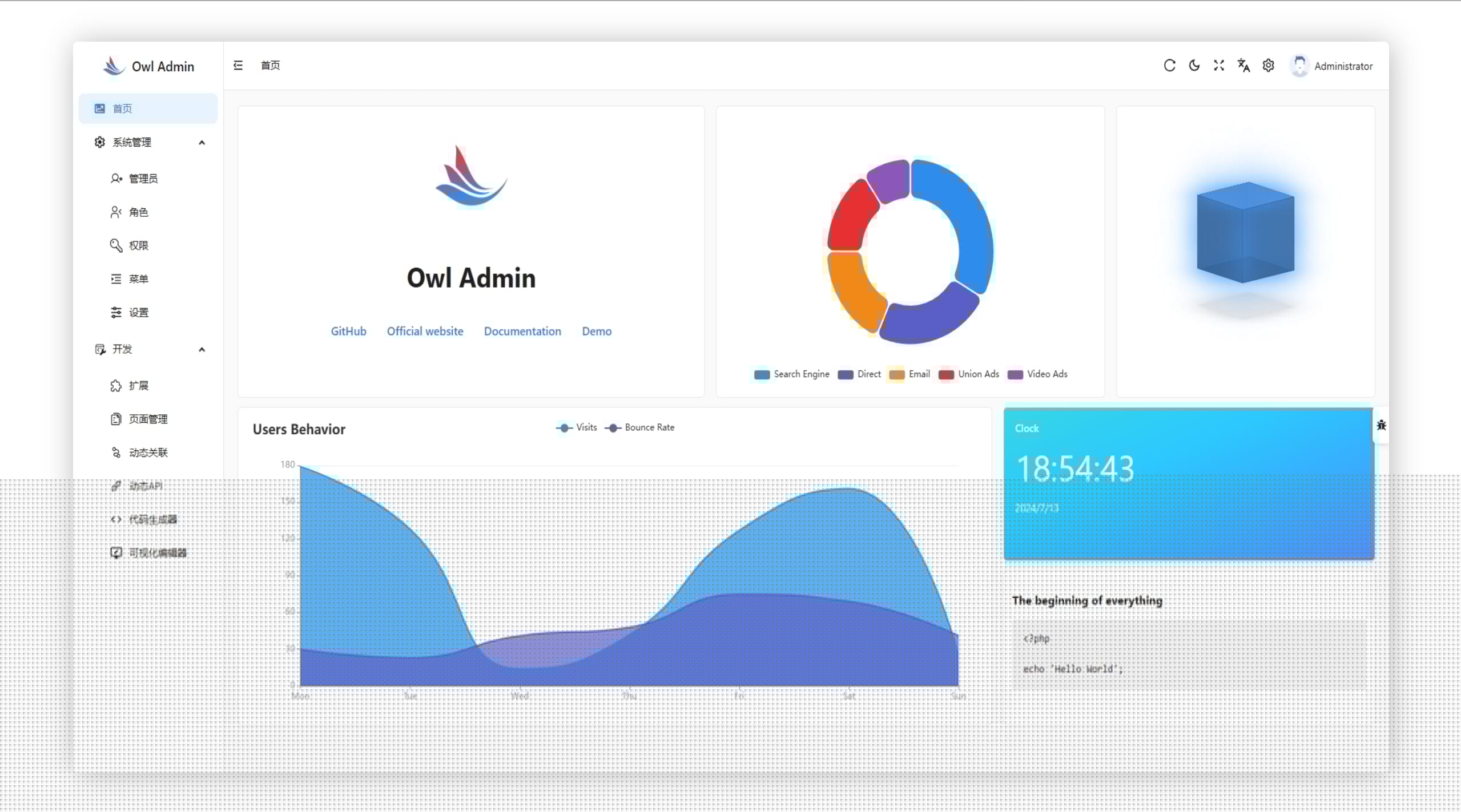Select the 首页 breadcrumb tab in header

[x=270, y=66]
